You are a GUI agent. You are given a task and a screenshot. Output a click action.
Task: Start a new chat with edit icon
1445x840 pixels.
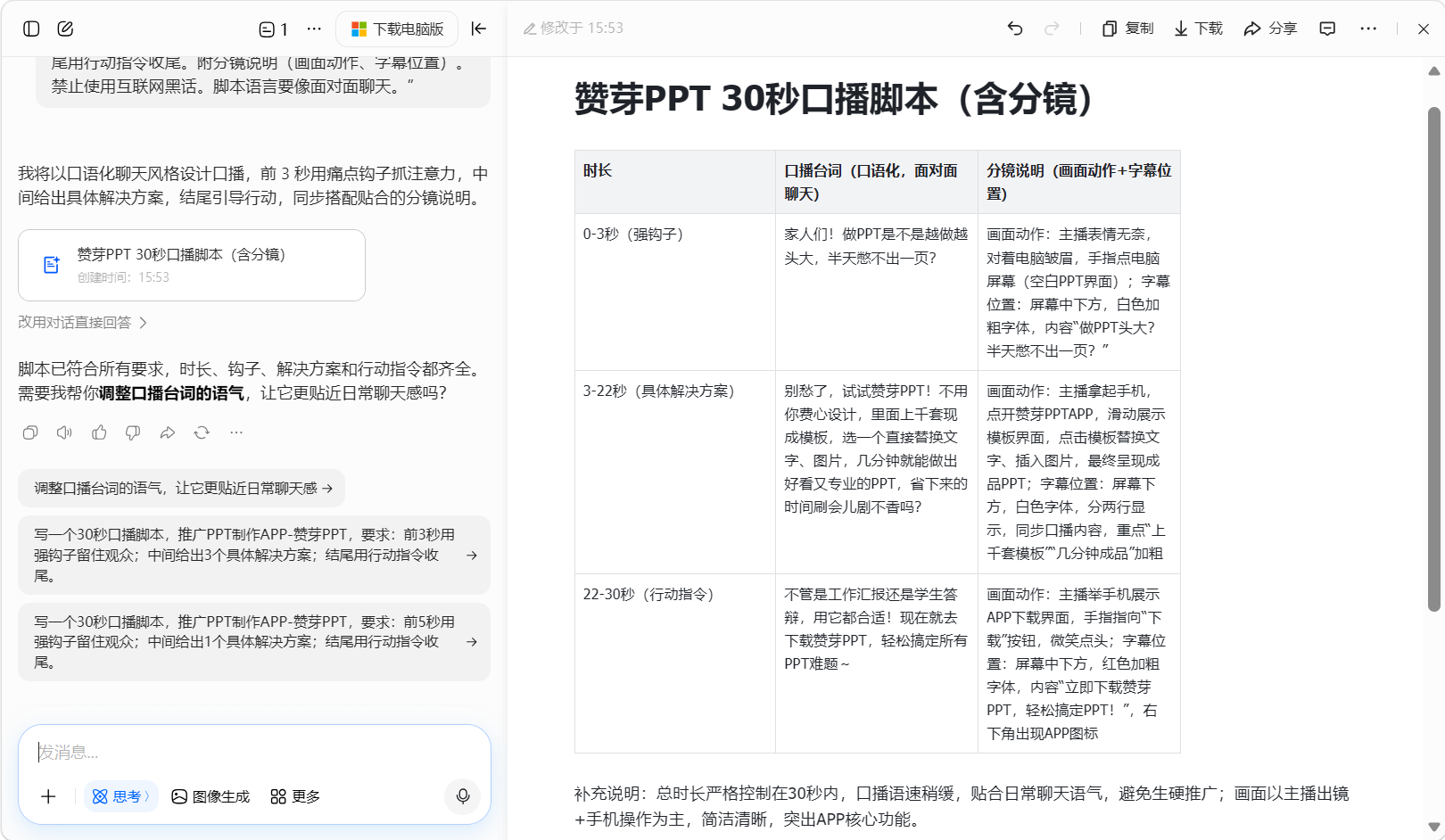(x=65, y=29)
